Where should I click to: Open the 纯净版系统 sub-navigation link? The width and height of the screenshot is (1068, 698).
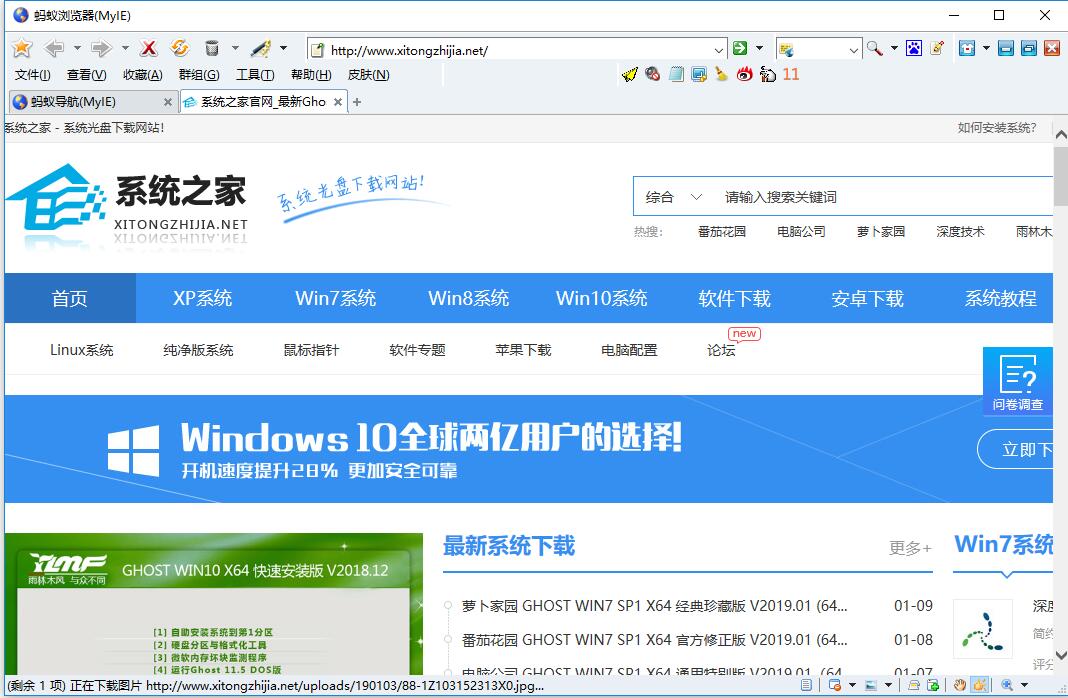[198, 350]
